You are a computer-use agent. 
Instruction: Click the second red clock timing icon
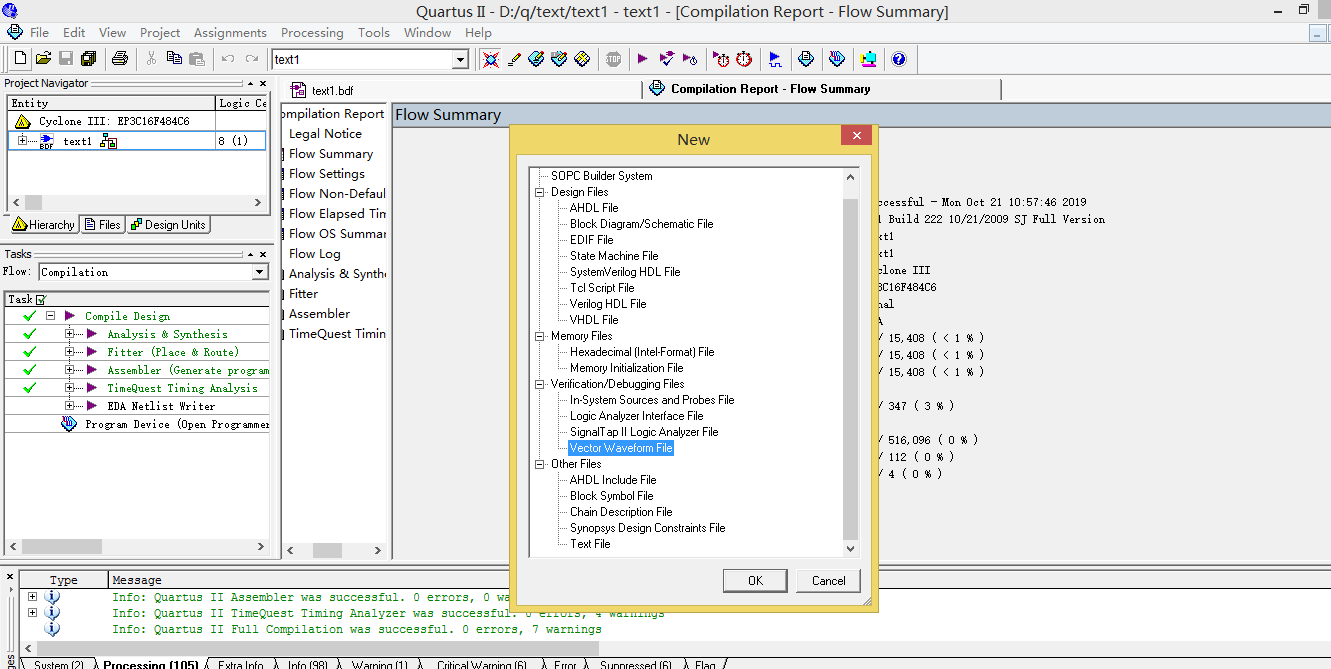tap(745, 59)
